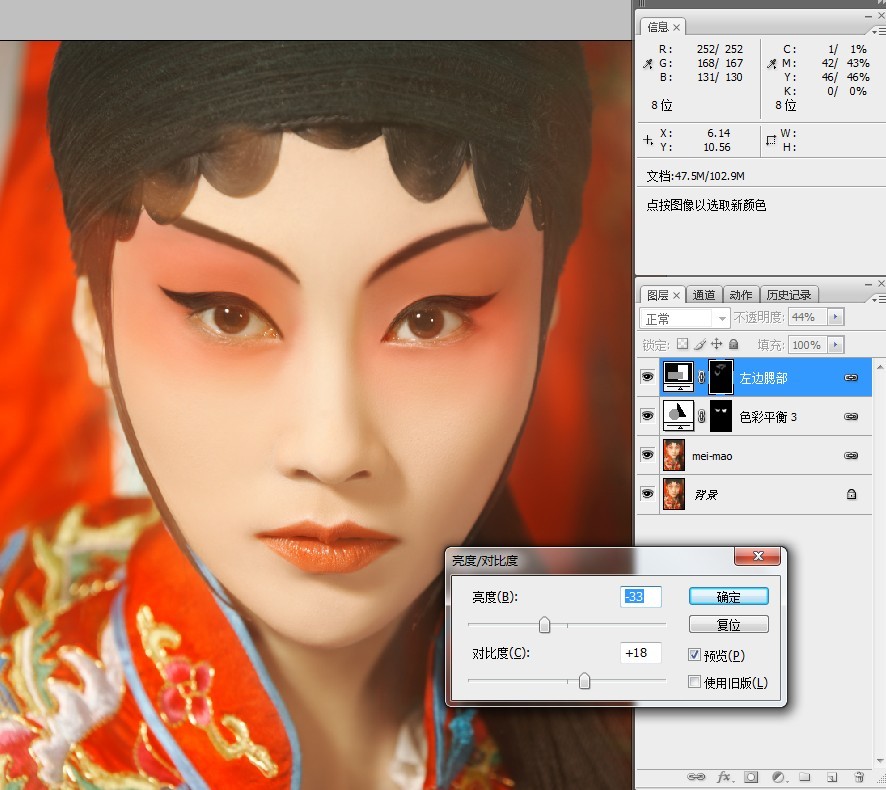Click the link icon on mei-mao layer
886x790 pixels.
point(851,455)
